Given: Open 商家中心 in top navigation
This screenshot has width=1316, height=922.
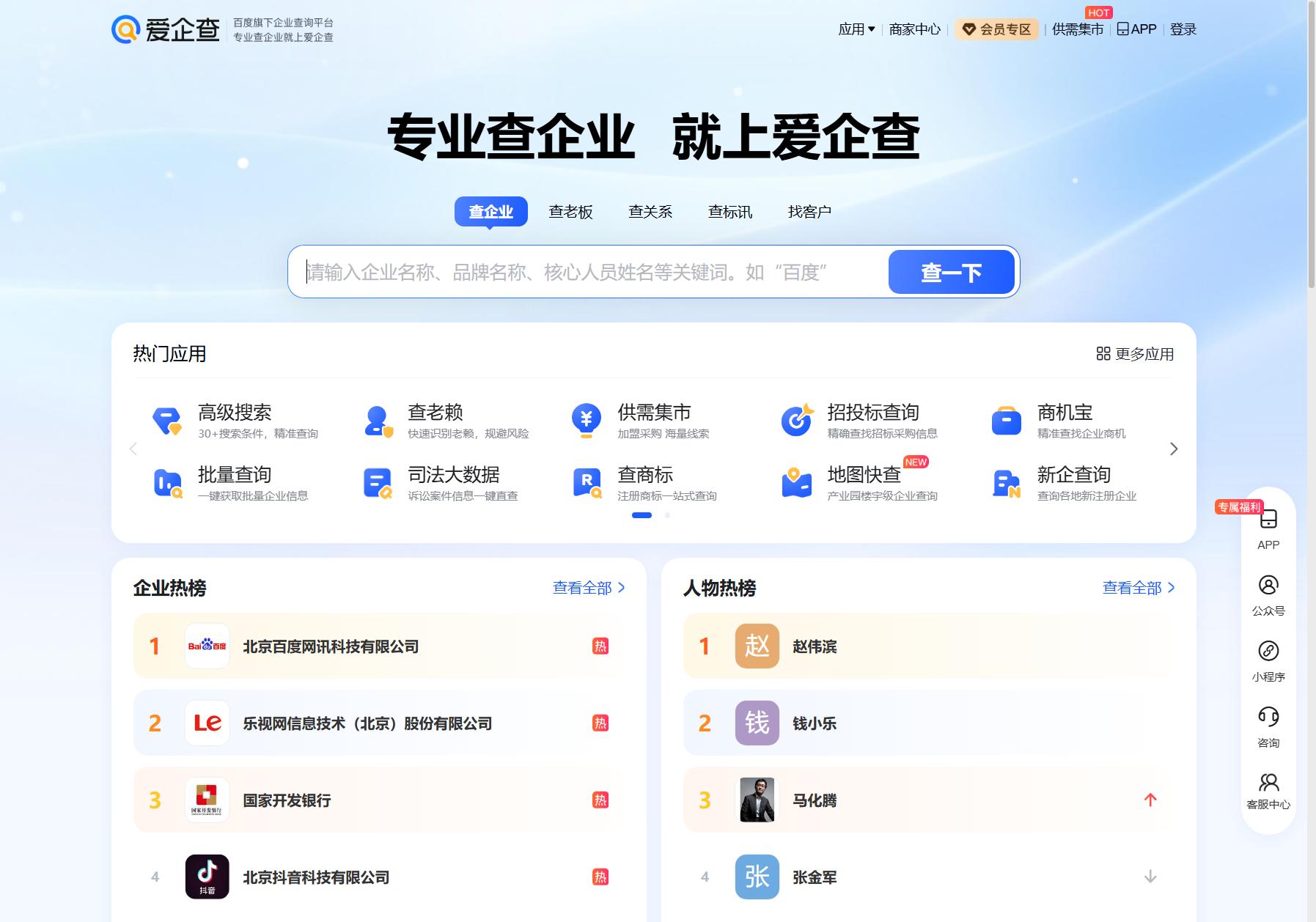Looking at the screenshot, I should pos(914,29).
